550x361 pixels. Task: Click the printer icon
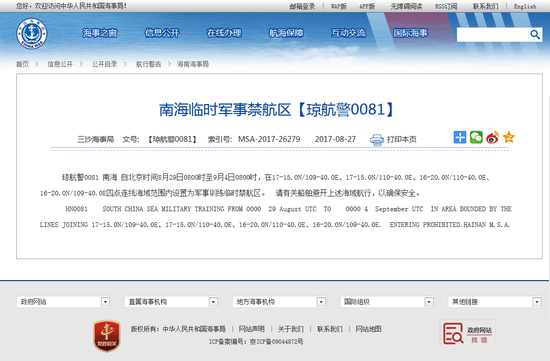pos(377,140)
